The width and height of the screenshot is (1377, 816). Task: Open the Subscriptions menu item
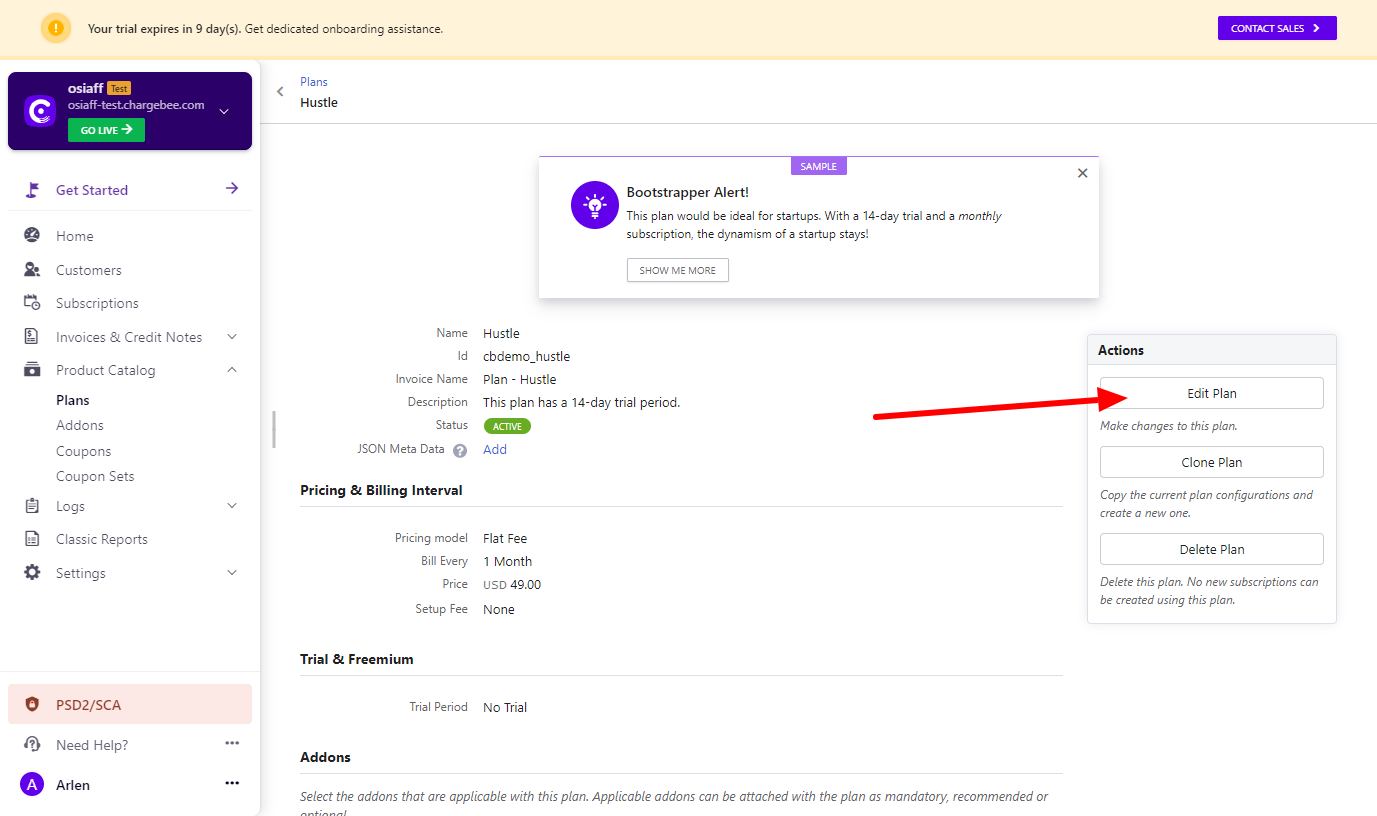[97, 303]
